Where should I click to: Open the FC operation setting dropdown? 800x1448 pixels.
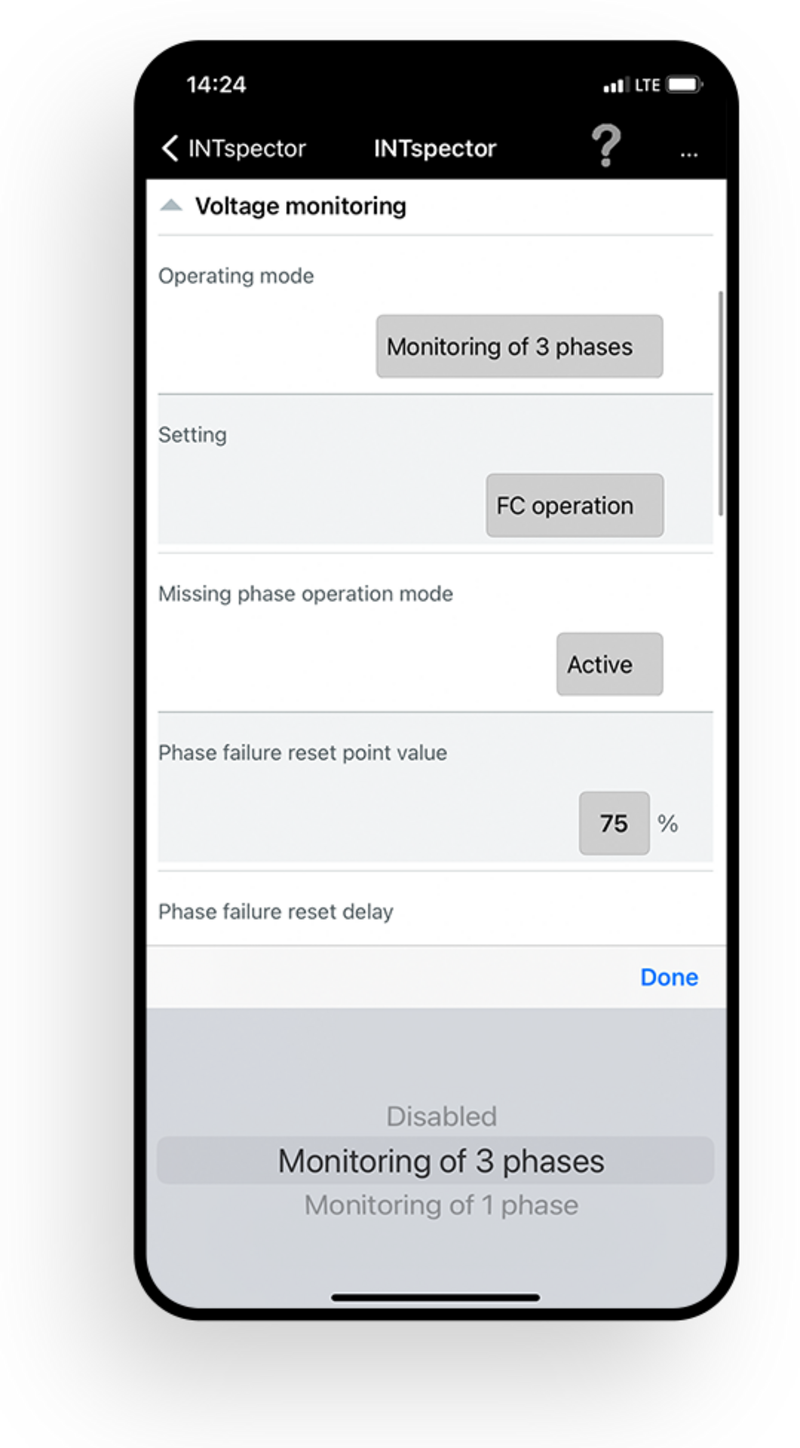(x=575, y=505)
